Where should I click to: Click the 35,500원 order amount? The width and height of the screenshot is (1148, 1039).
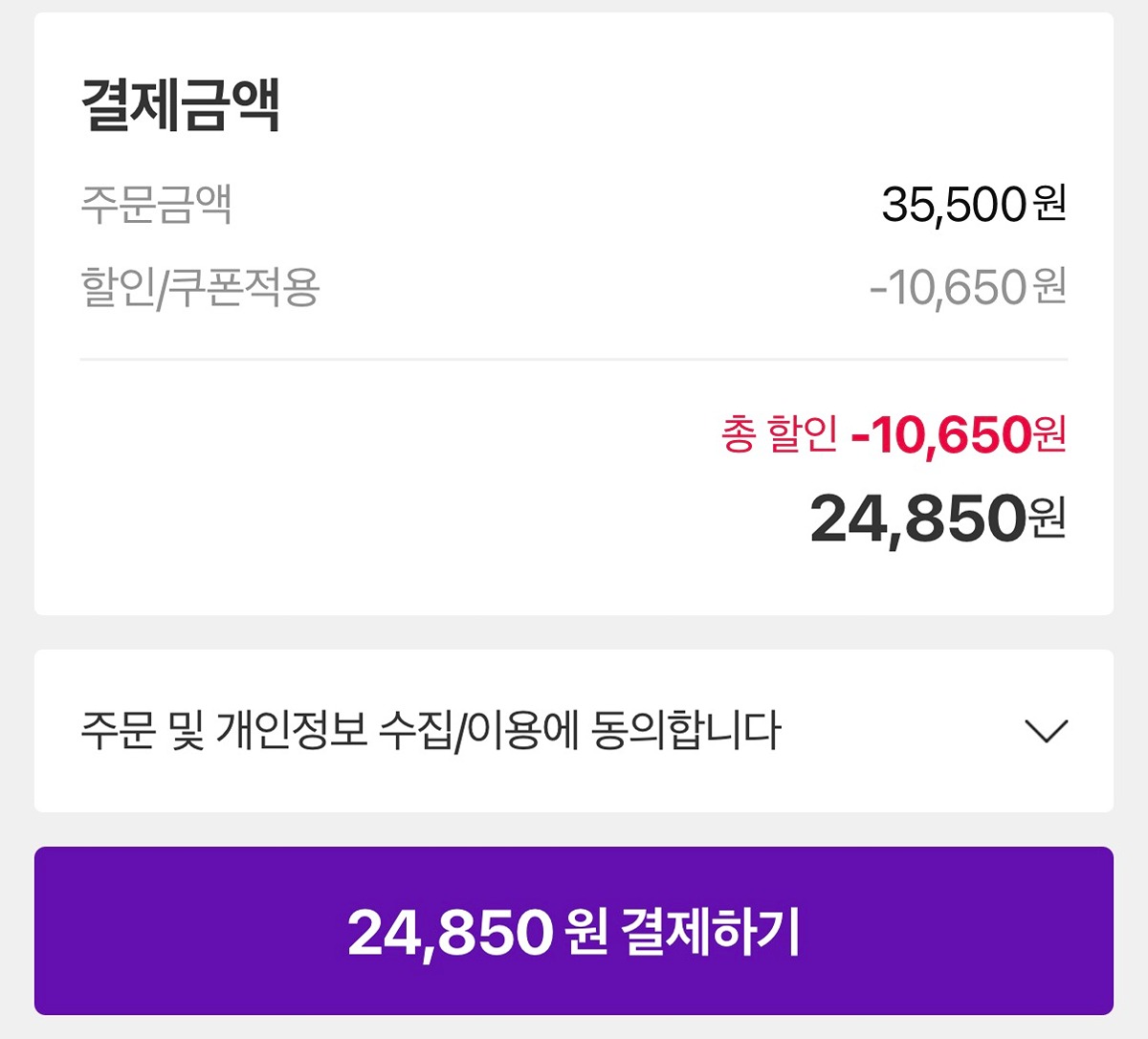(973, 204)
